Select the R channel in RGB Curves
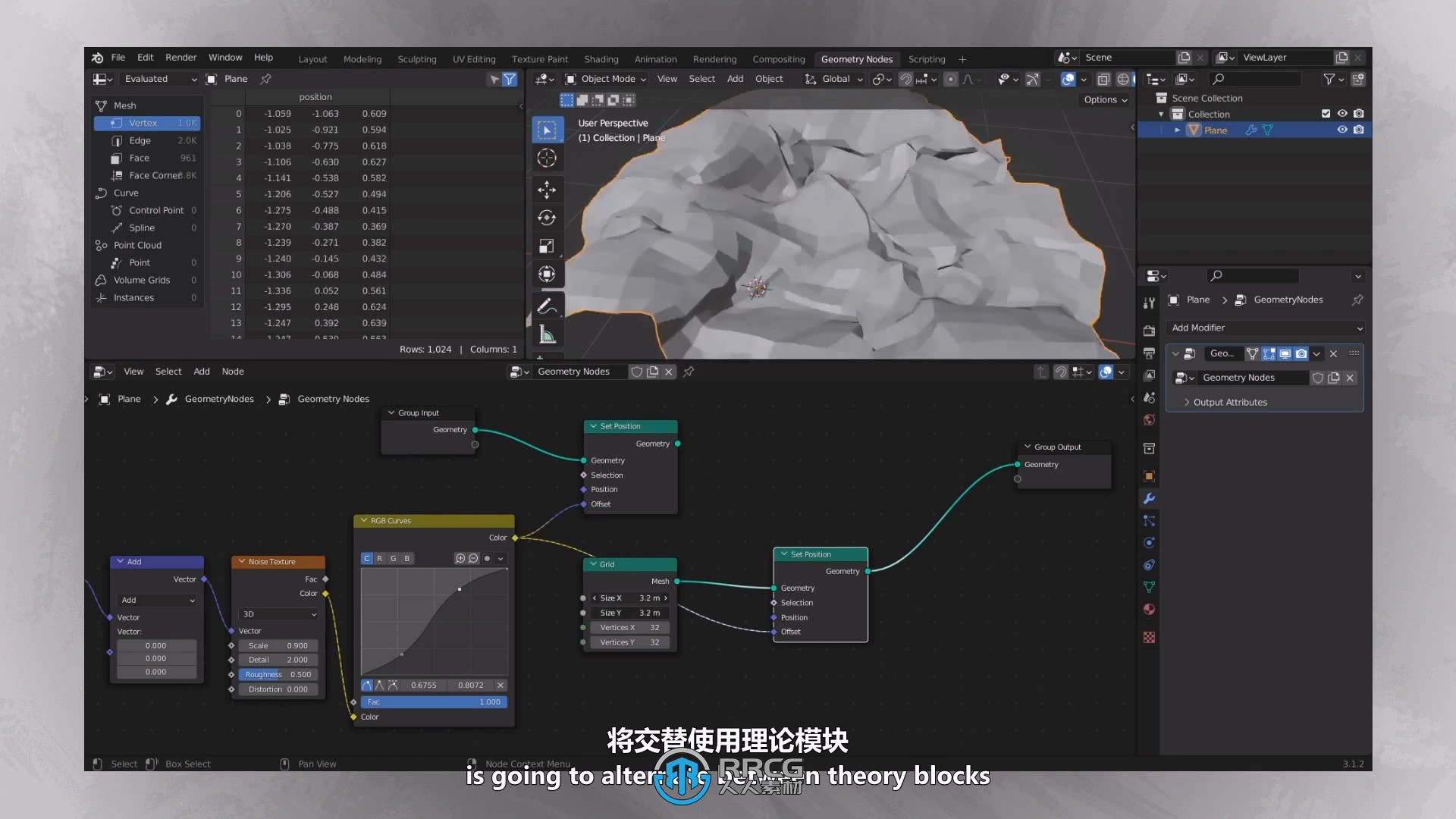 (380, 558)
